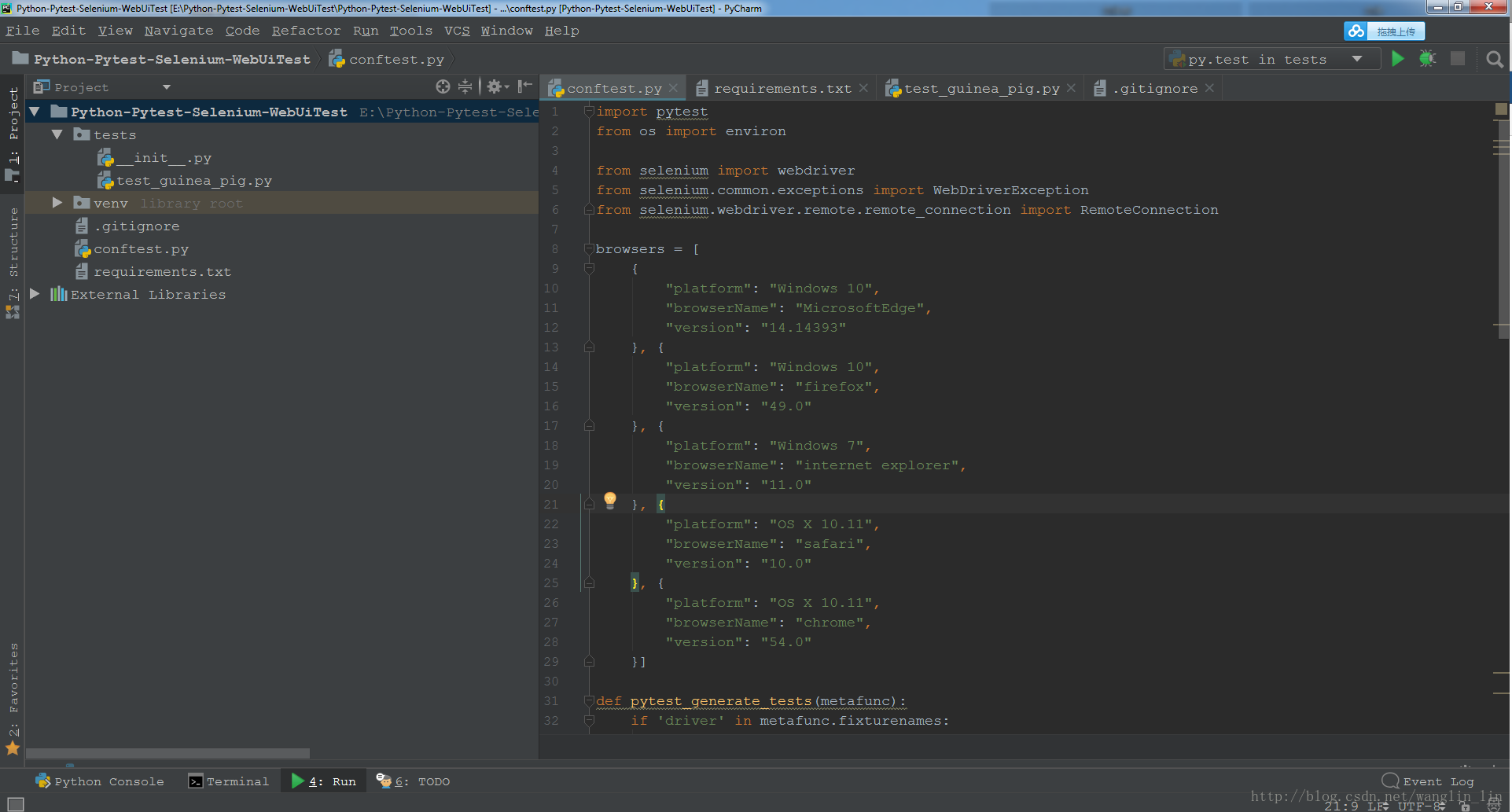Click the Collapse All icon in Project panel
1512x812 pixels.
465,86
